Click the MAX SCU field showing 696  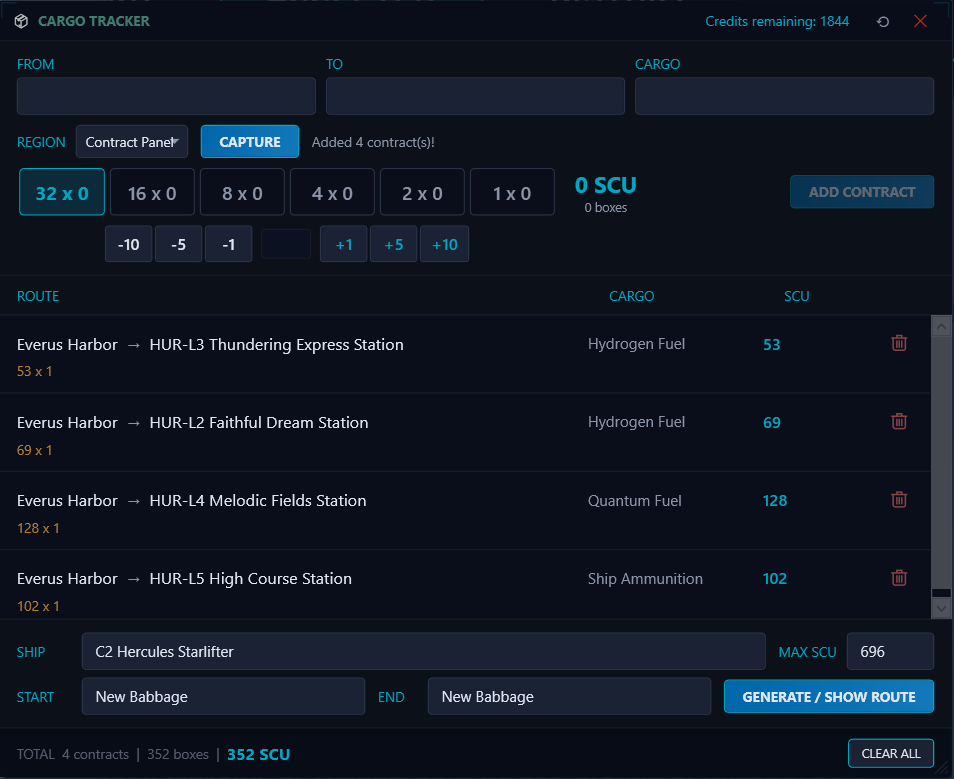point(890,651)
